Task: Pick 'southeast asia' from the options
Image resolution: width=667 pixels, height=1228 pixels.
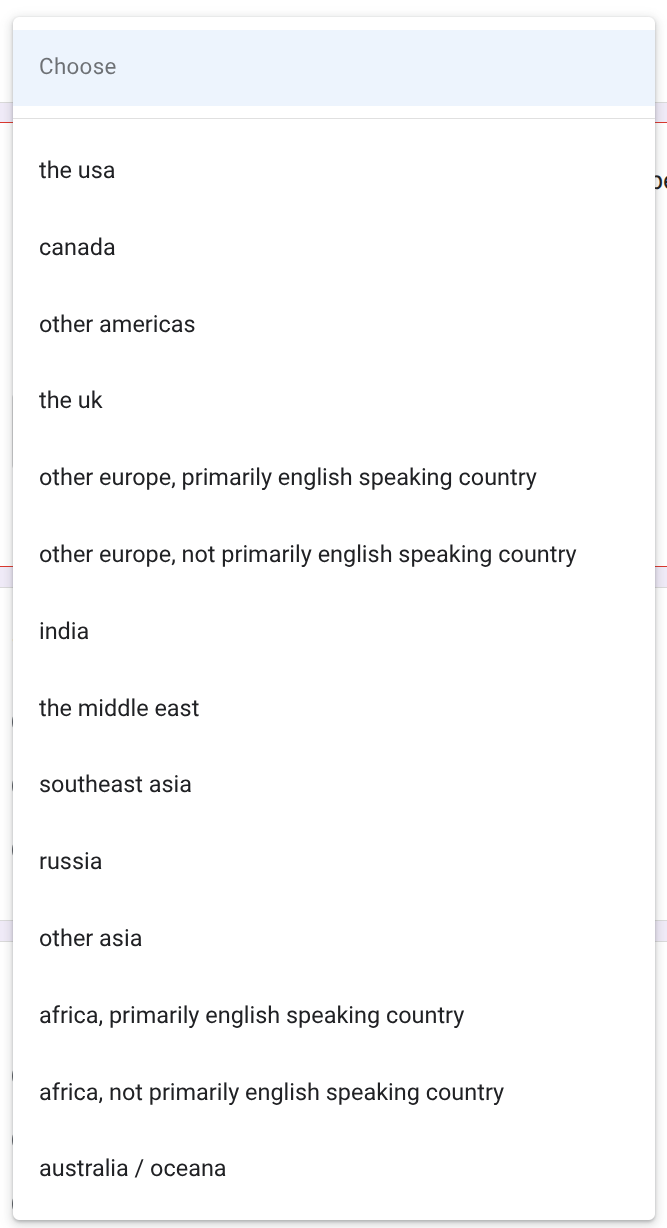Action: point(115,784)
